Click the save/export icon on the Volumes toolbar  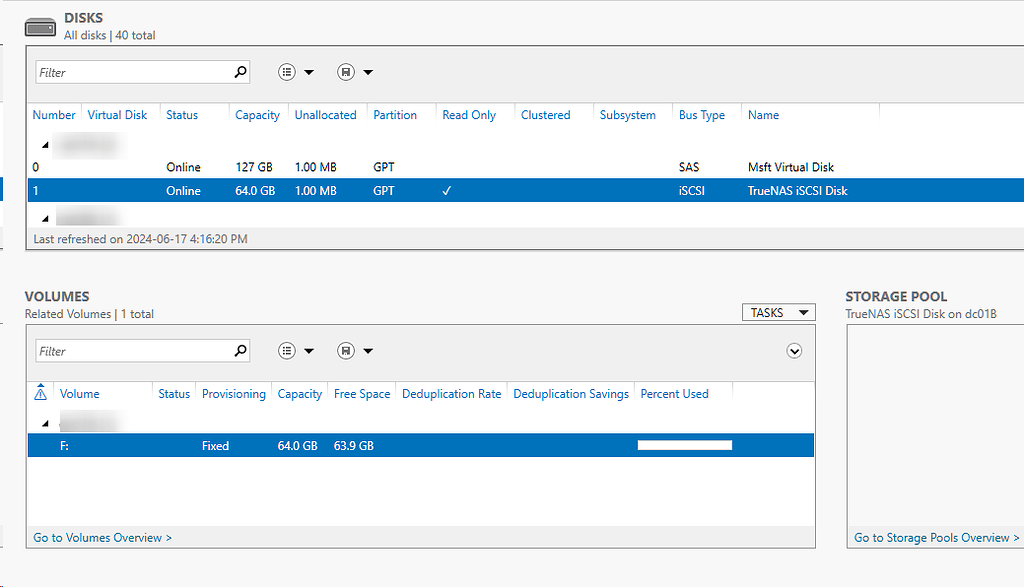click(x=344, y=351)
